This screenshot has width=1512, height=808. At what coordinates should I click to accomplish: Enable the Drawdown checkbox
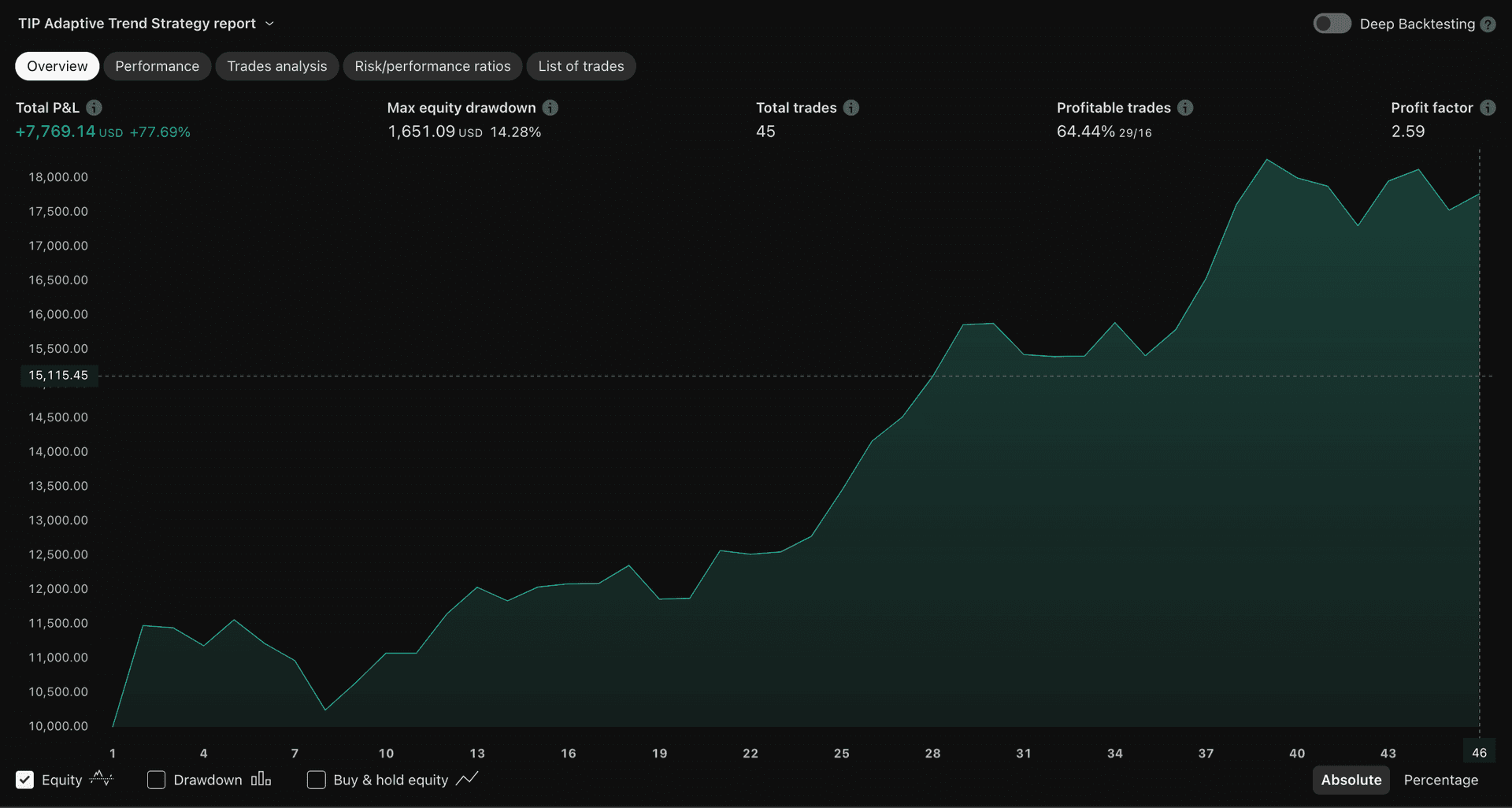tap(155, 780)
